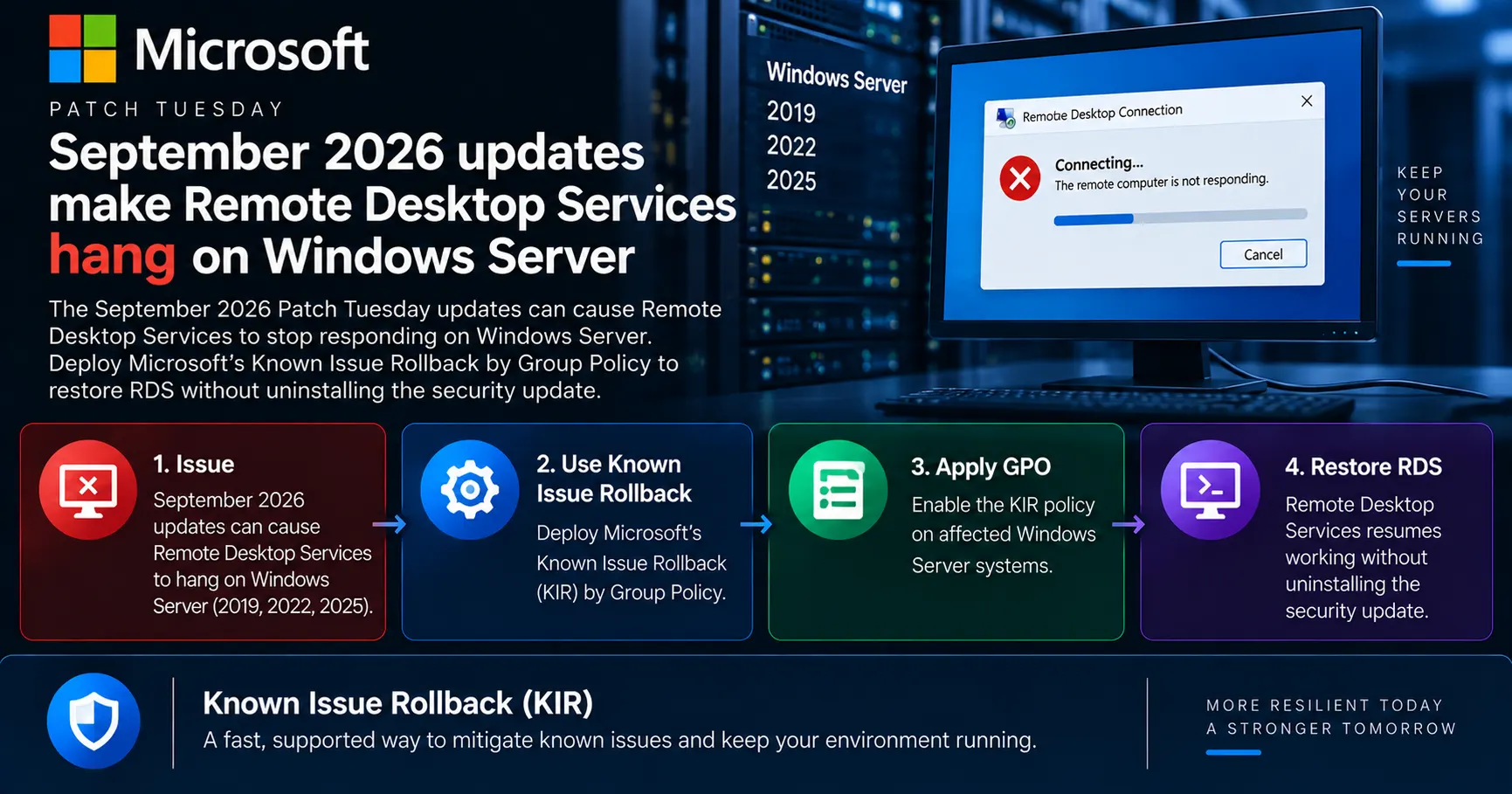Click the "Windows Server" heading on the server rack
Viewport: 1512px width, 794px height.
(x=837, y=78)
